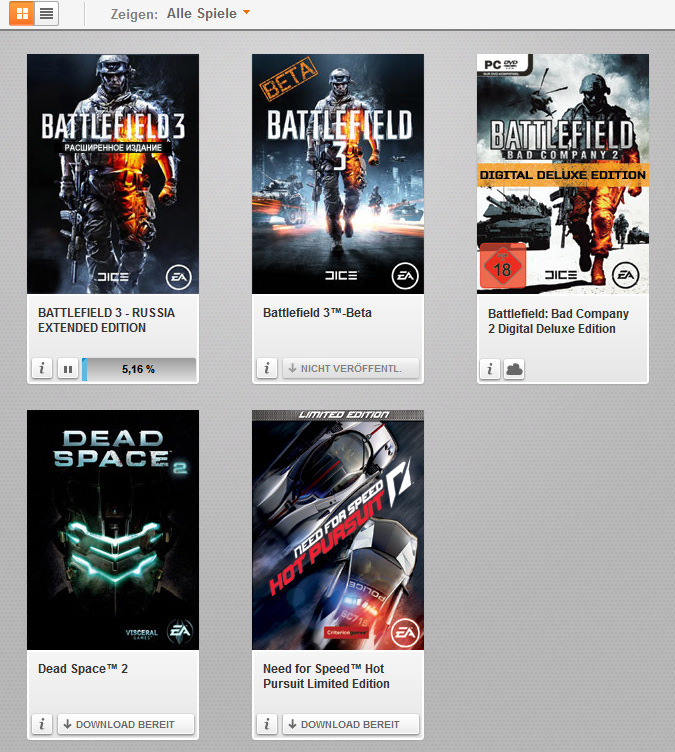Open info for Battlefield 3 Russia Extended Edition

(x=42, y=369)
